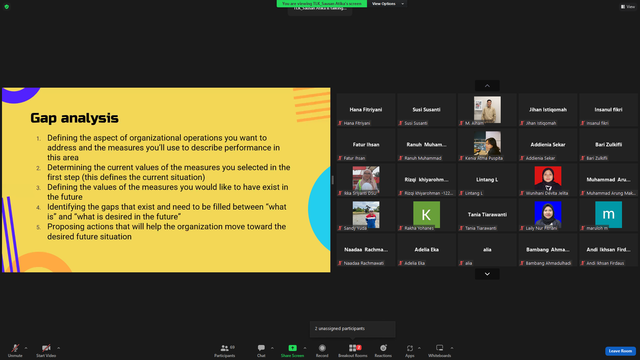This screenshot has width=640, height=360.
Task: Select Muhammad Arung's tile
Action: [x=608, y=180]
